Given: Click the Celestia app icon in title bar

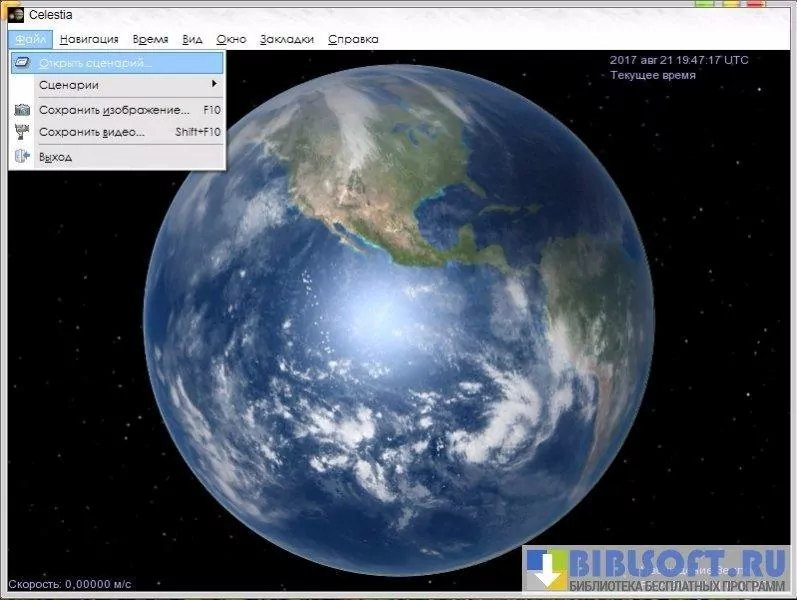Looking at the screenshot, I should 15,14.
